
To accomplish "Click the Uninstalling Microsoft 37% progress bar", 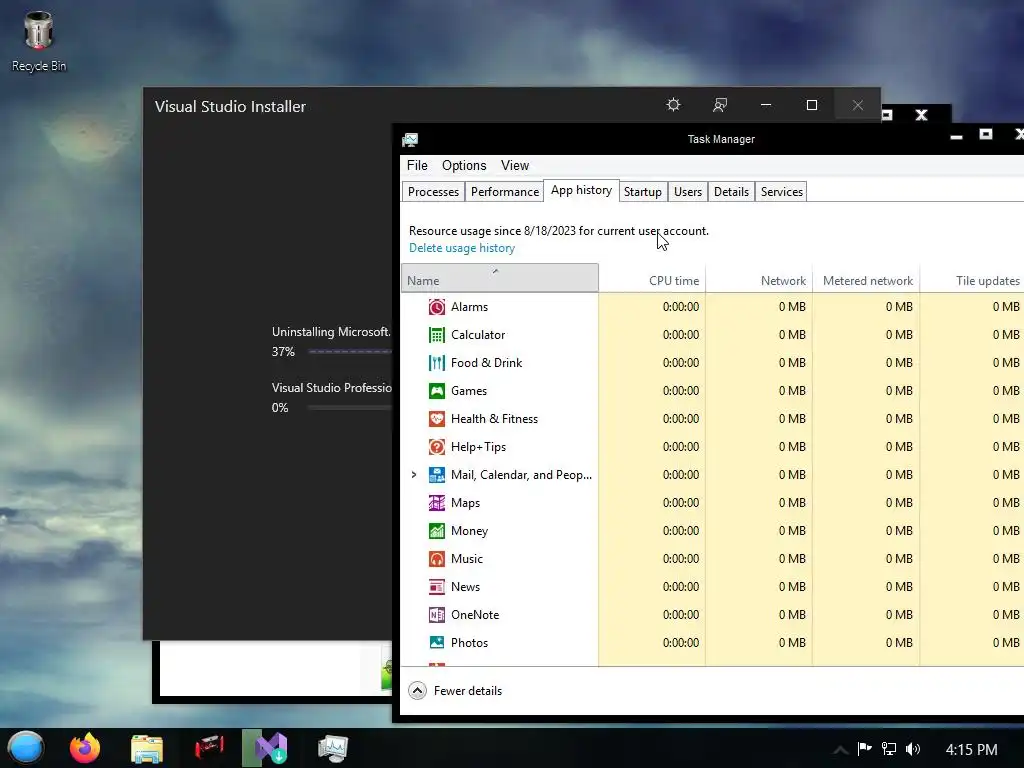I will pos(350,351).
